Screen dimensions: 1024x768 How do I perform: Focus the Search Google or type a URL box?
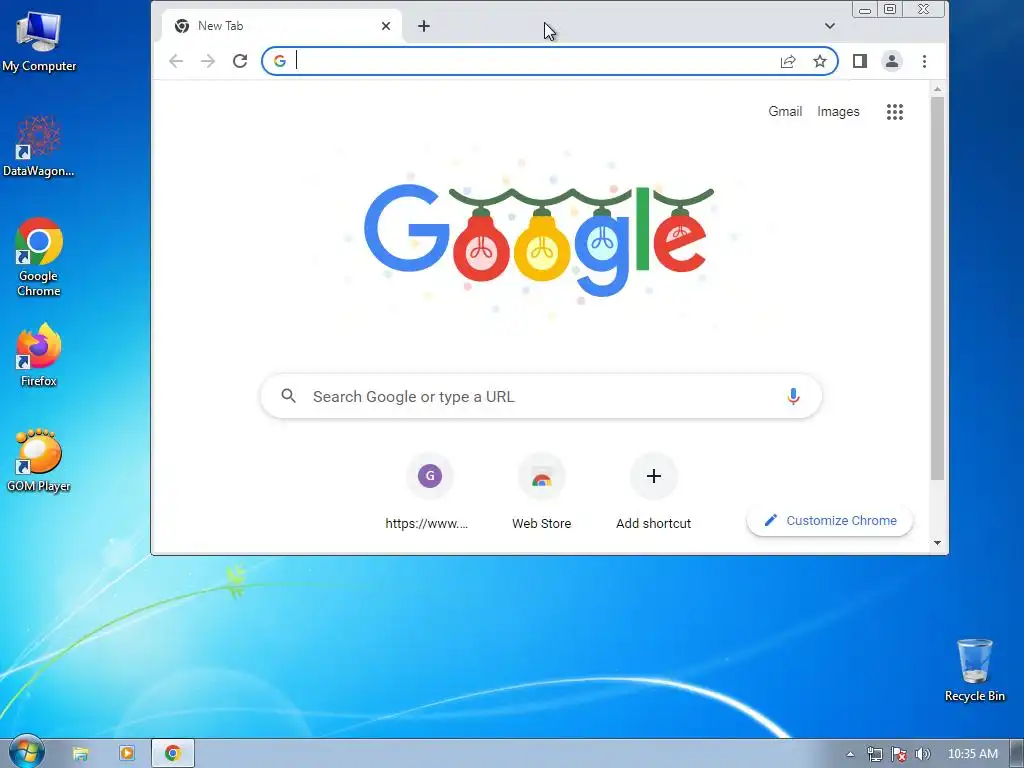coord(541,396)
